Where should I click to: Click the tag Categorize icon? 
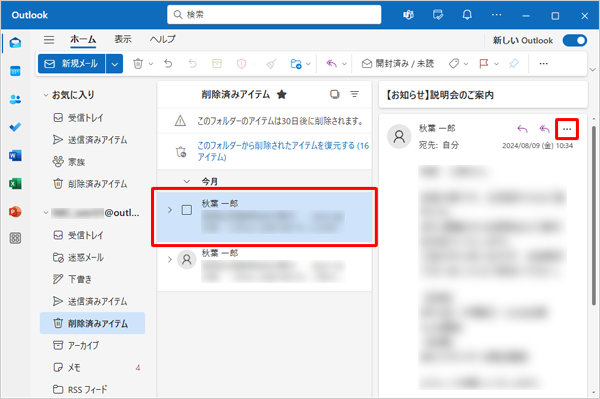click(x=454, y=64)
